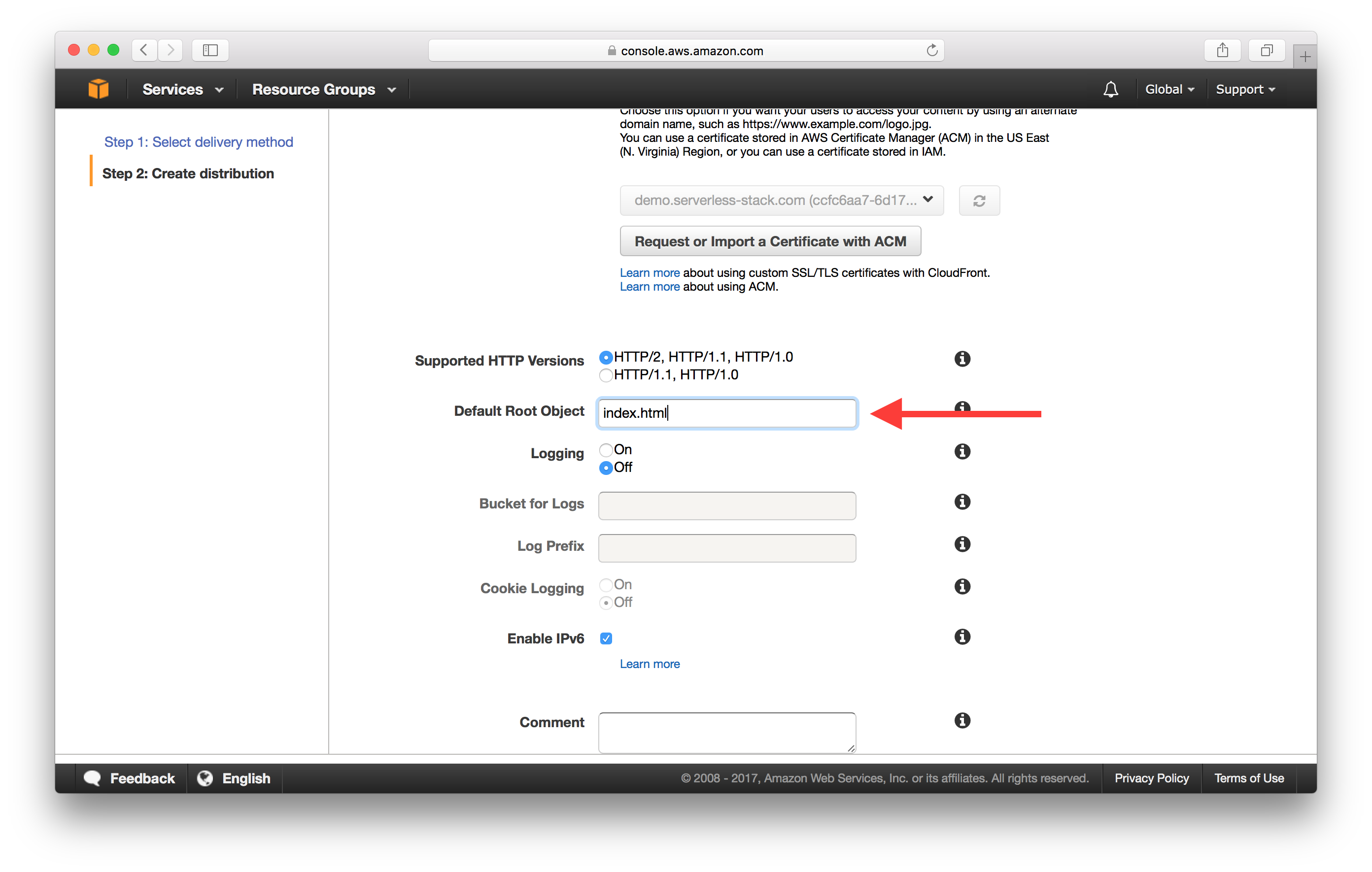The width and height of the screenshot is (1372, 872).
Task: Open the Privacy Policy link
Action: [1151, 778]
